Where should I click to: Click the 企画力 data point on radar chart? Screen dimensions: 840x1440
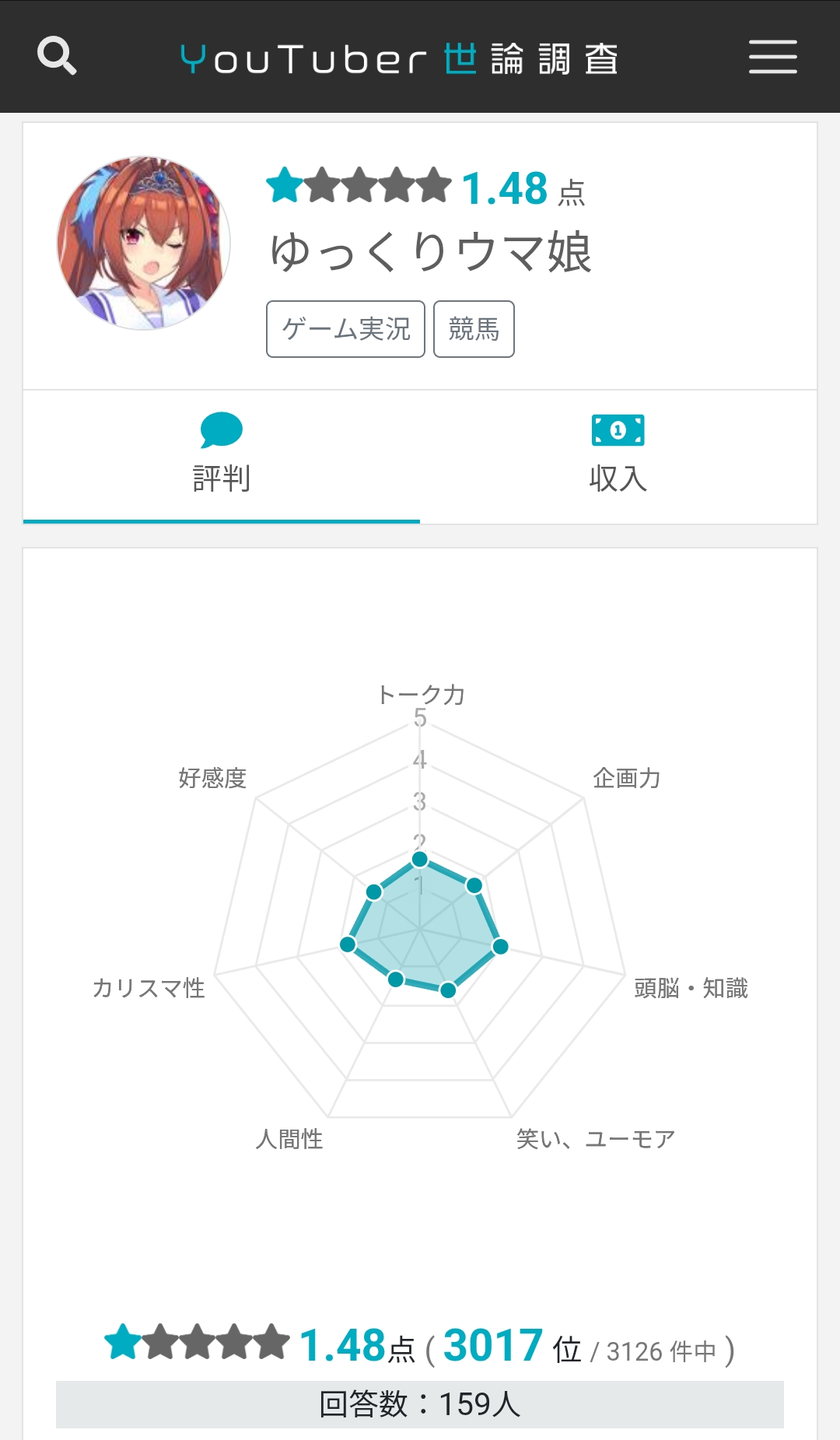point(474,885)
